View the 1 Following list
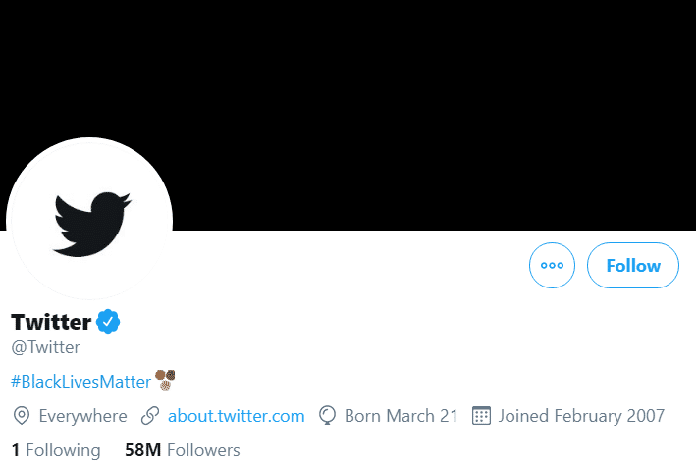The image size is (696, 469). (x=56, y=450)
